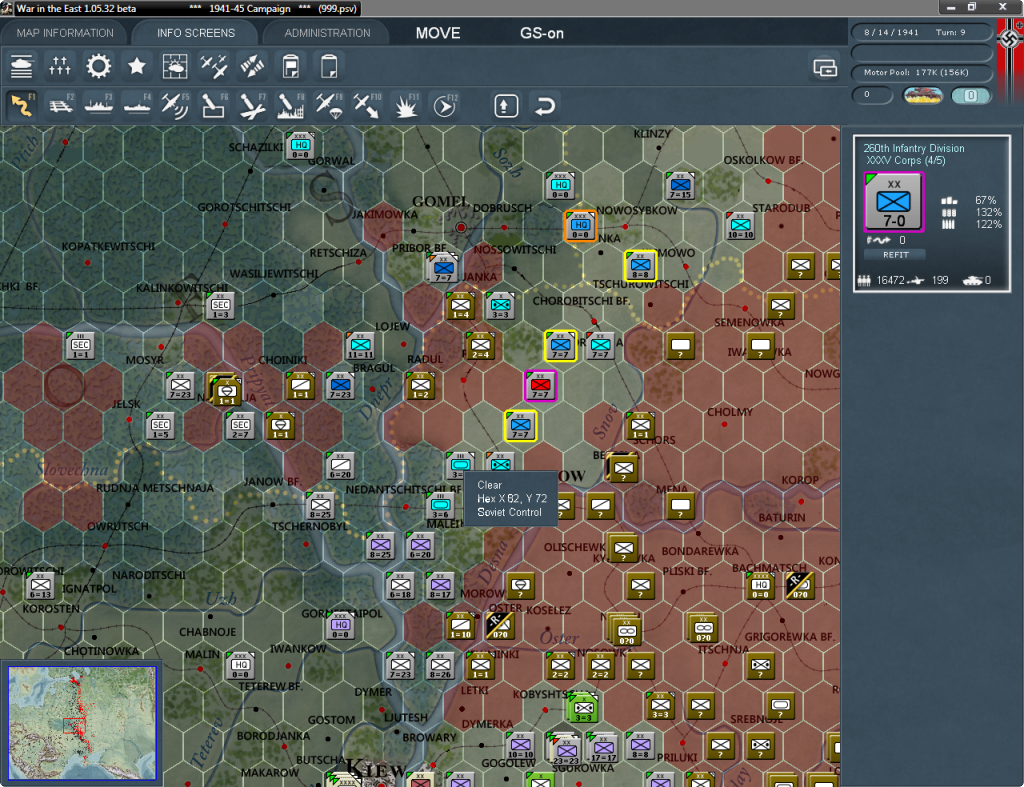Viewport: 1024px width, 787px height.
Task: Open the 260th Infantry Division name link
Action: point(914,148)
